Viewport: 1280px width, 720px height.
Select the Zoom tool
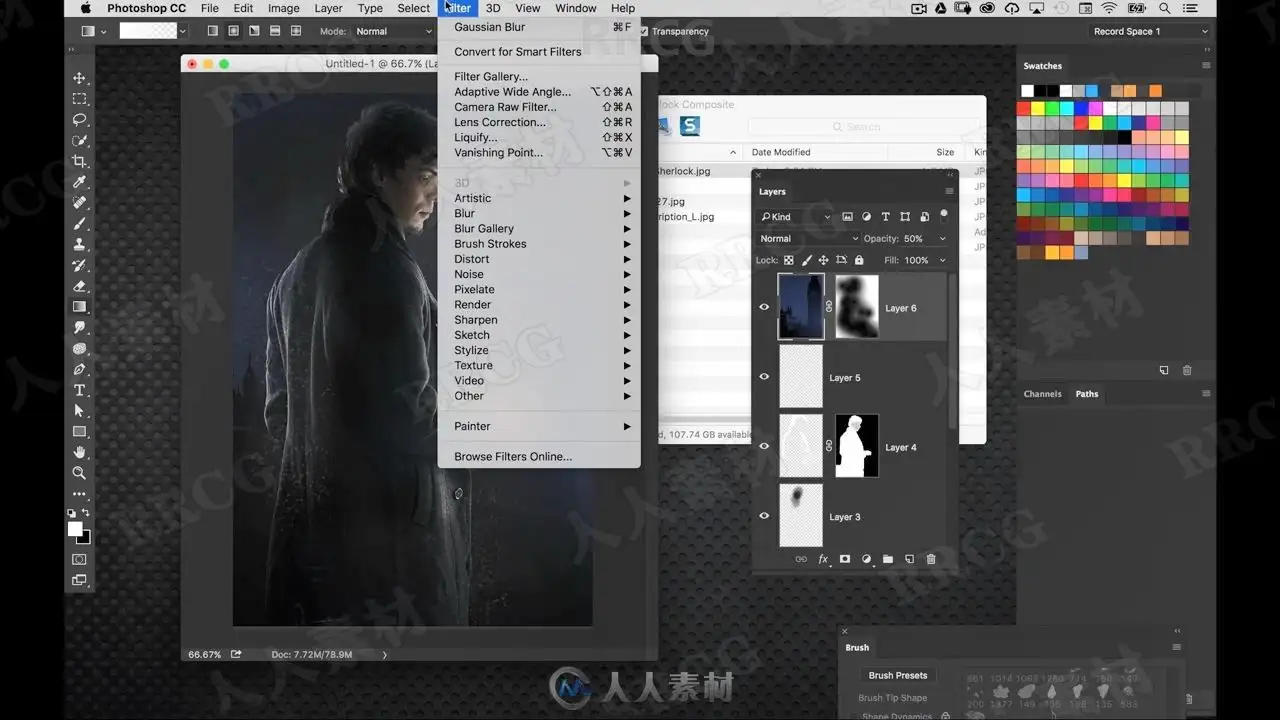[79, 473]
